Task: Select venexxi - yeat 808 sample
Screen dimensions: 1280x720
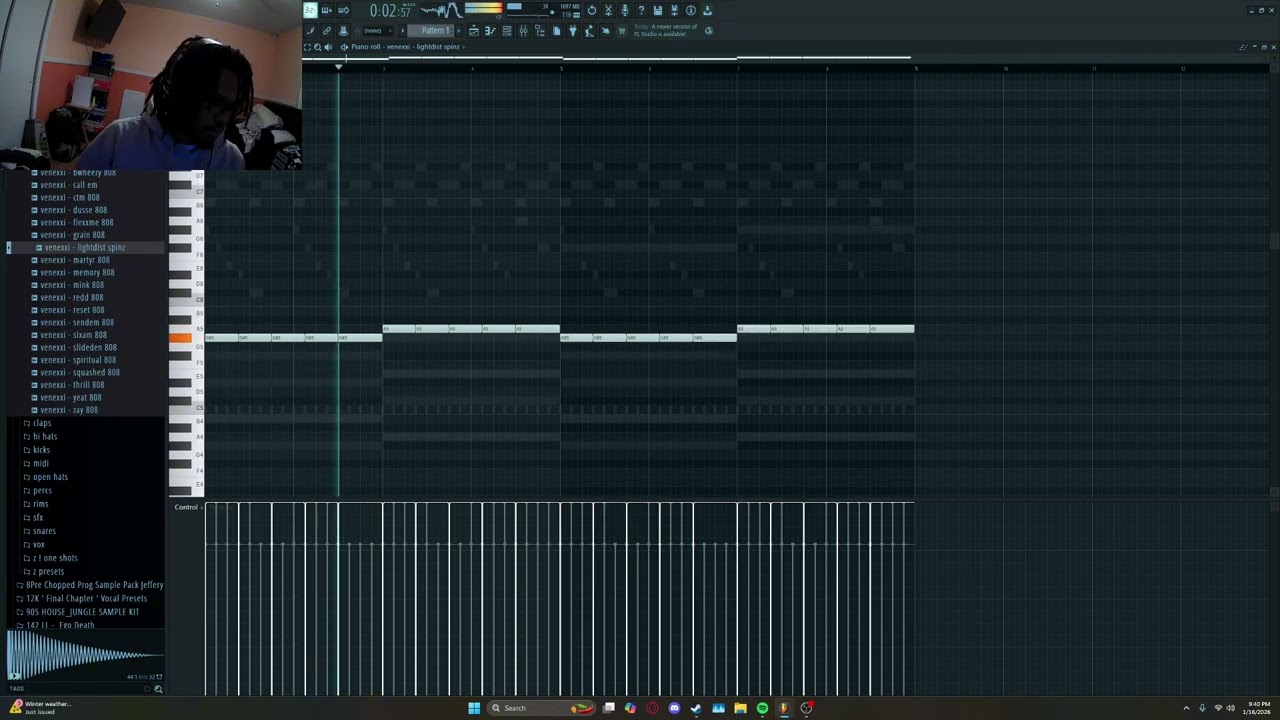Action: (71, 397)
